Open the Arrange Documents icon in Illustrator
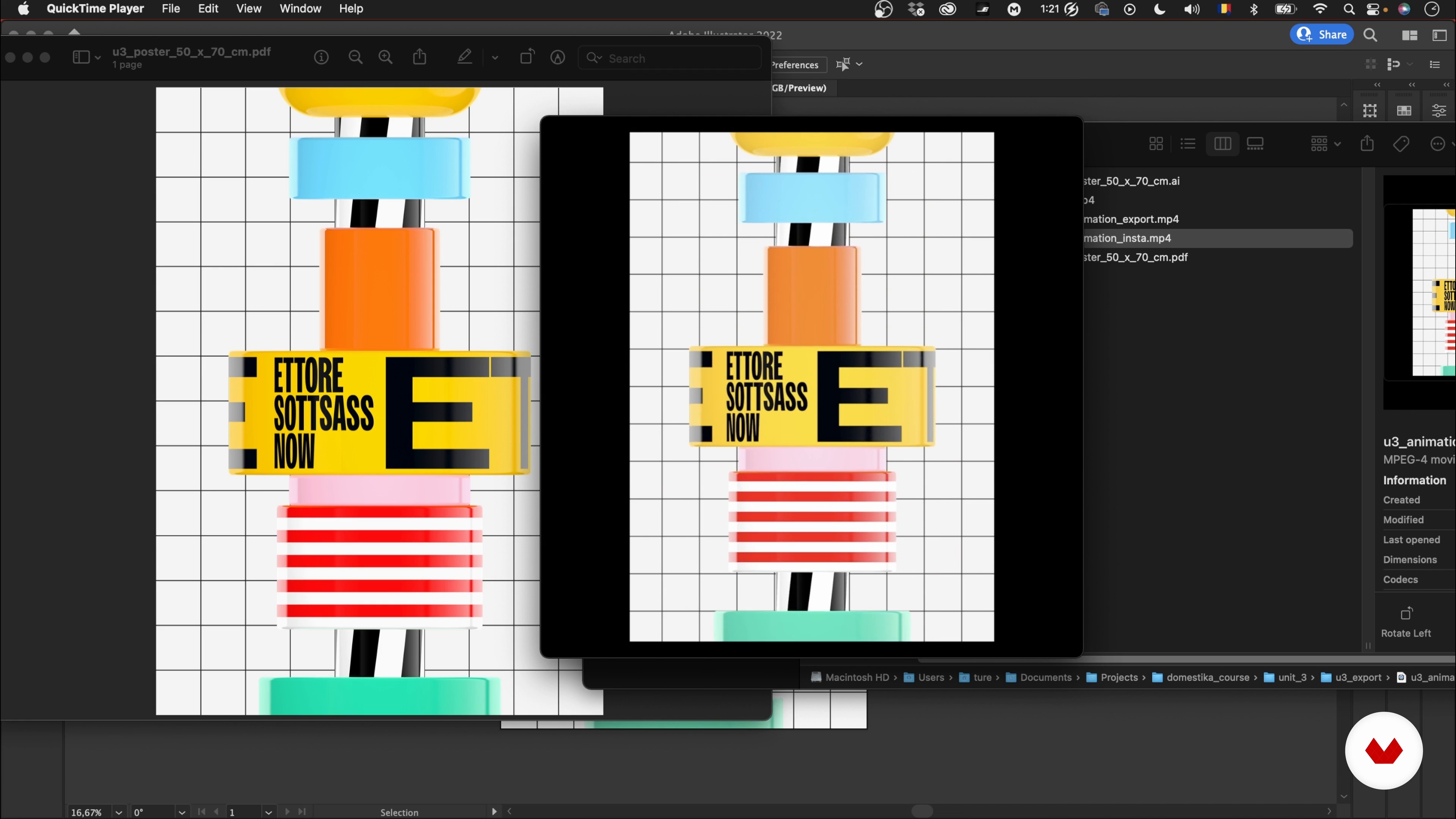Image resolution: width=1456 pixels, height=819 pixels. point(1410,36)
